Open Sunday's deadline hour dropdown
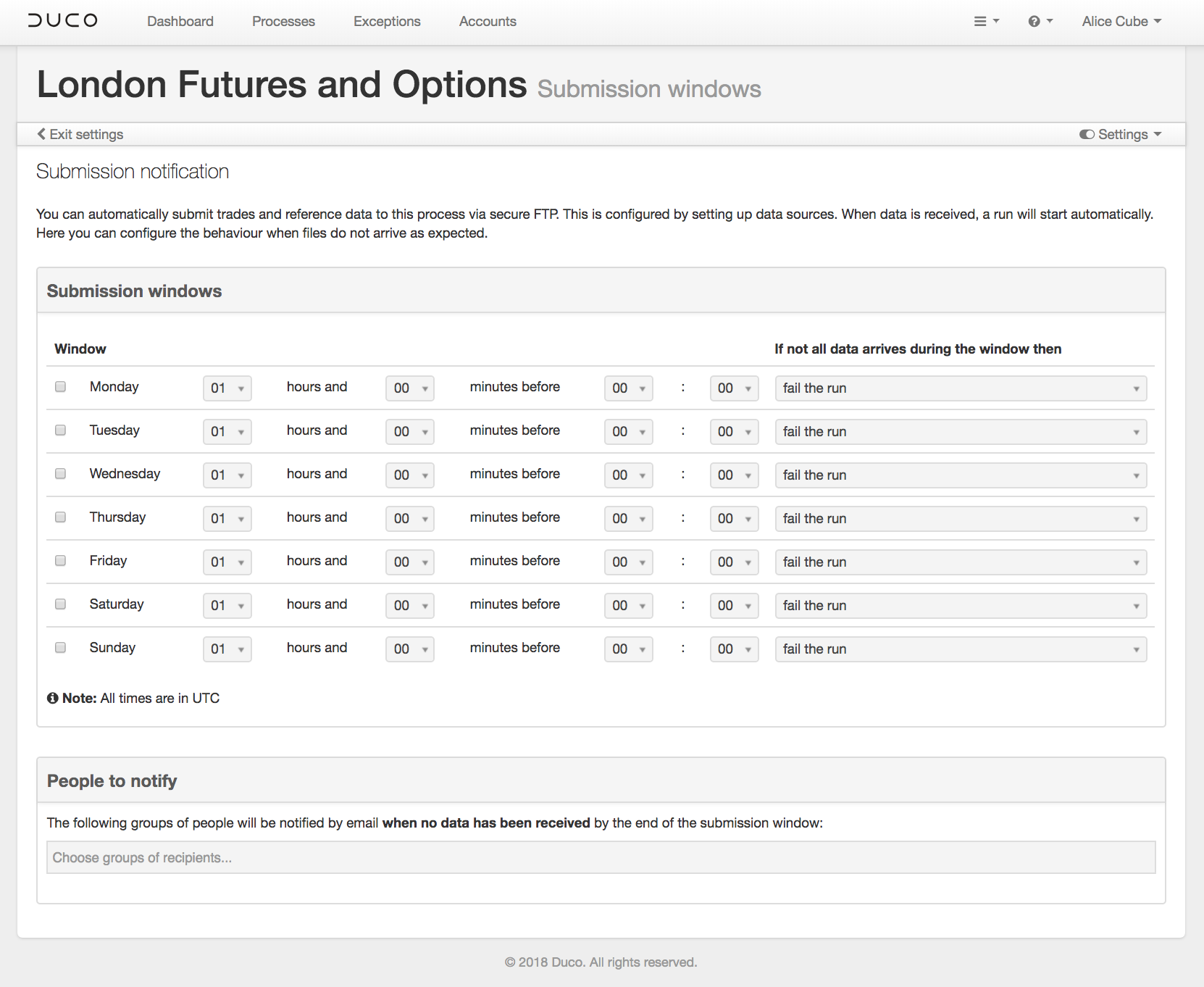This screenshot has width=1204, height=987. click(x=629, y=649)
